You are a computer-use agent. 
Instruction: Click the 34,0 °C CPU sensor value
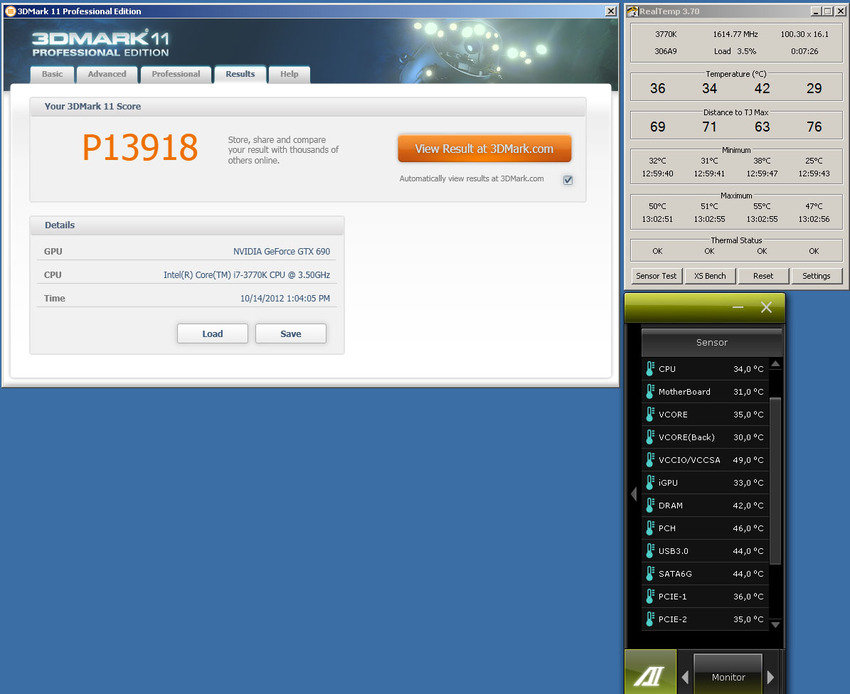(748, 369)
